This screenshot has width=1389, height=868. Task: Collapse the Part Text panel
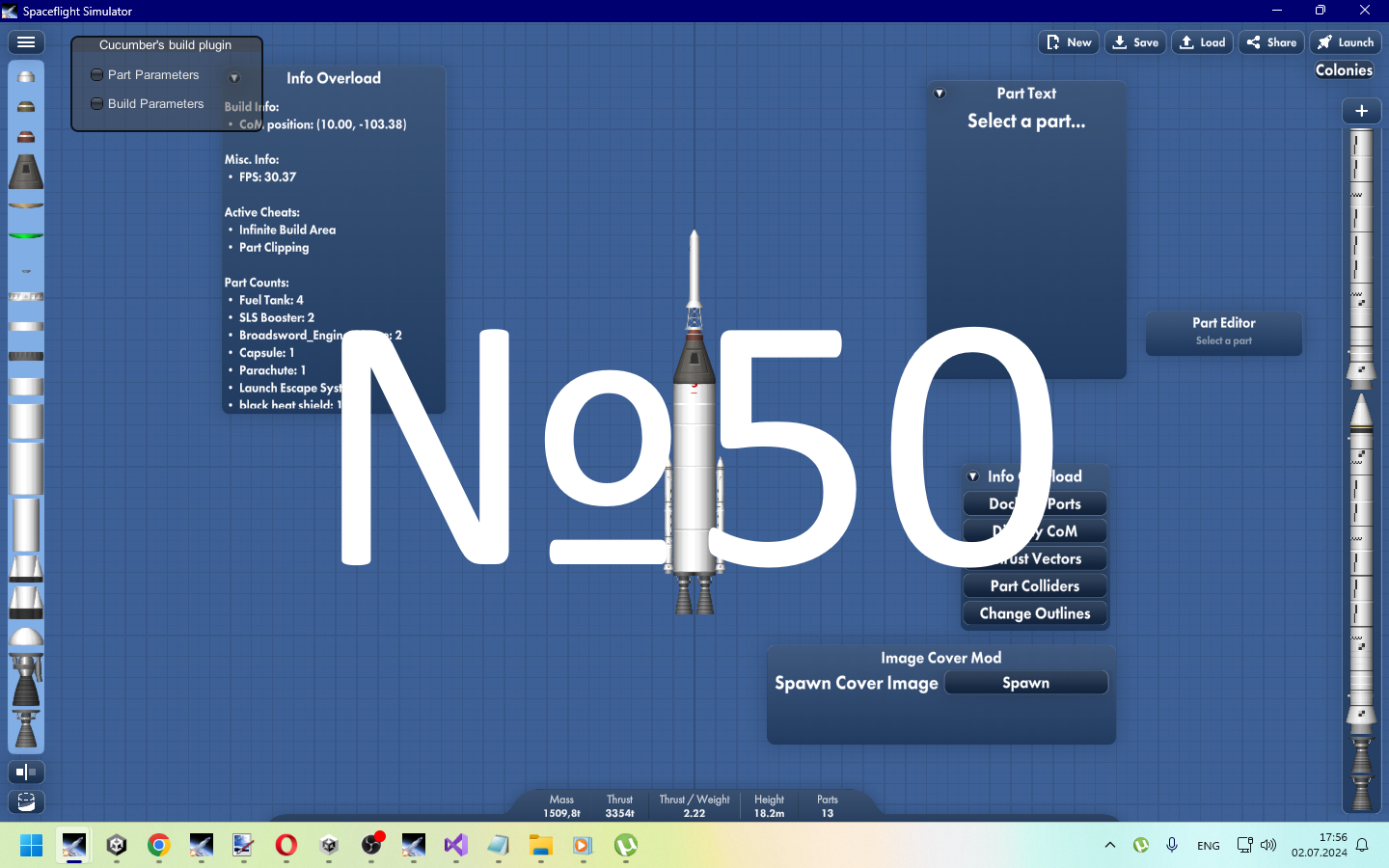[940, 94]
